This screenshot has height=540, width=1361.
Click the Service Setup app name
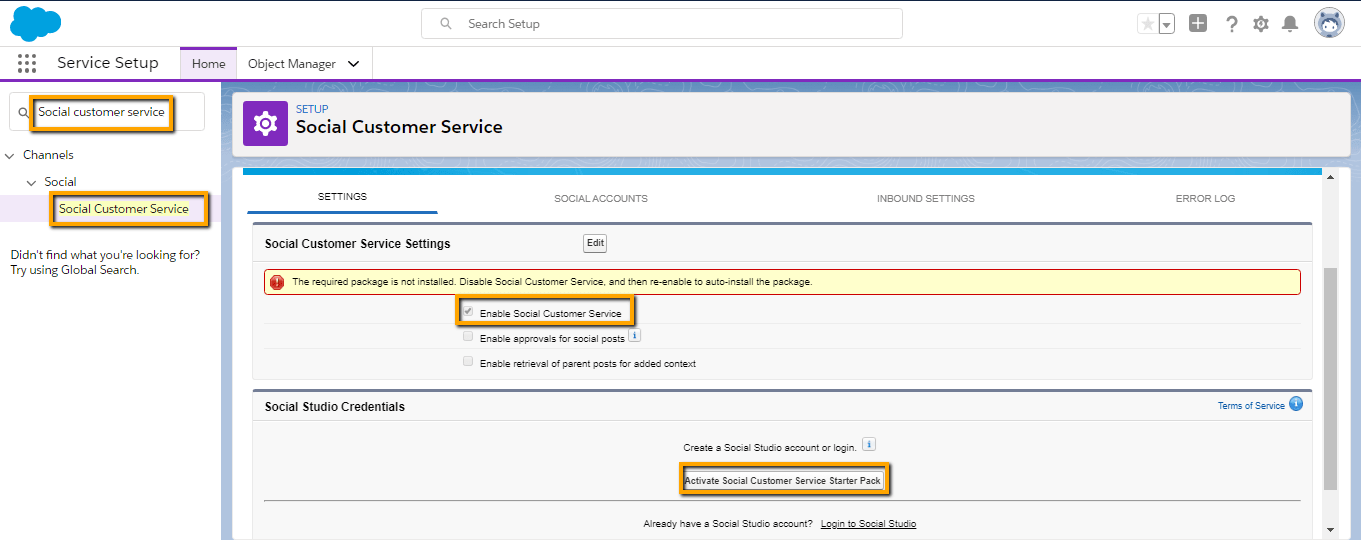(x=108, y=63)
